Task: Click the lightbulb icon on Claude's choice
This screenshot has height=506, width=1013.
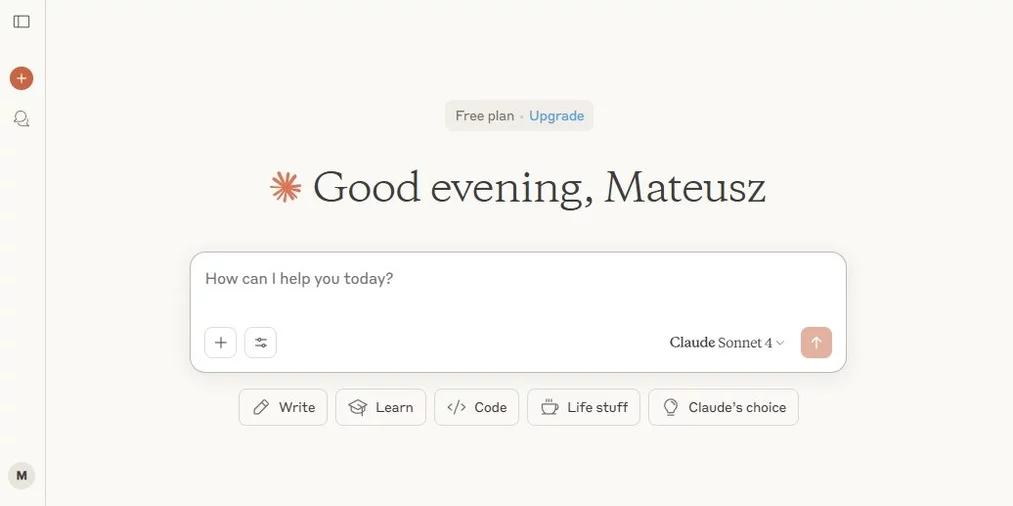Action: click(671, 407)
